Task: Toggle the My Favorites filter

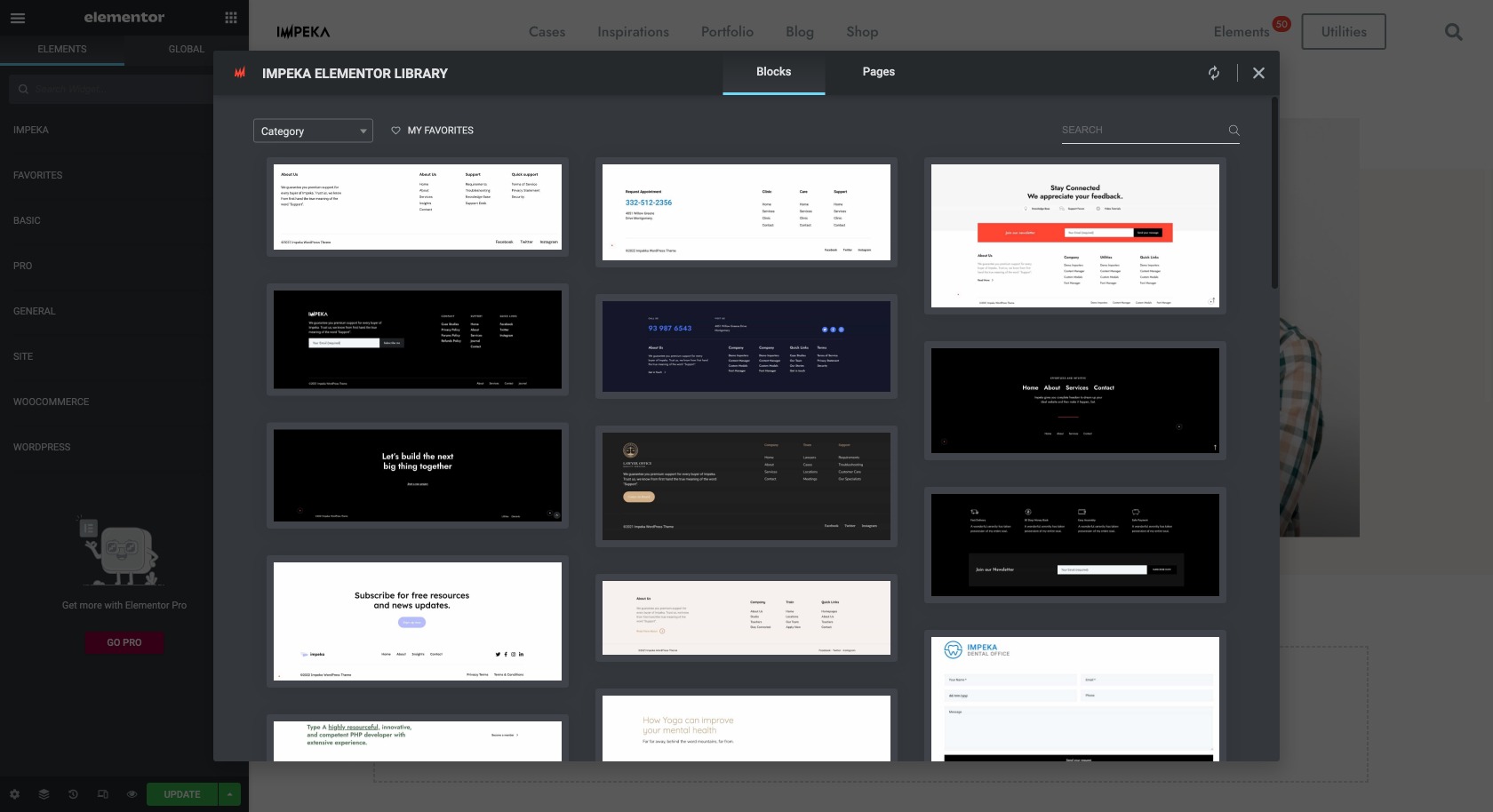Action: click(x=433, y=131)
